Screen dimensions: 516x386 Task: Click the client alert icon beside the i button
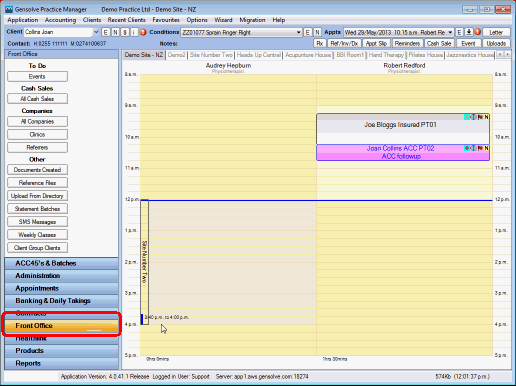click(x=143, y=32)
